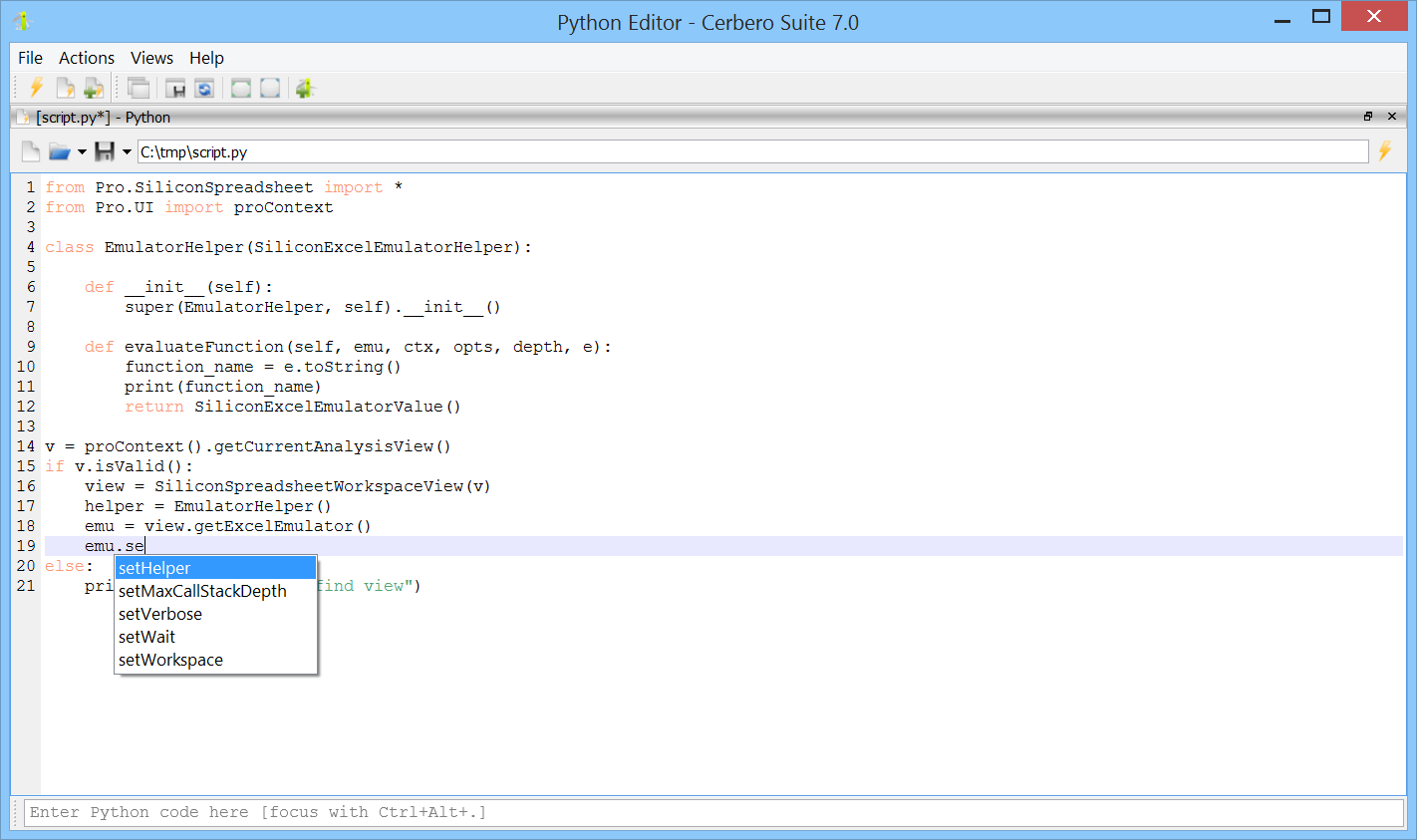Click the script page icon with green plus
The height and width of the screenshot is (840, 1417).
pos(93,88)
